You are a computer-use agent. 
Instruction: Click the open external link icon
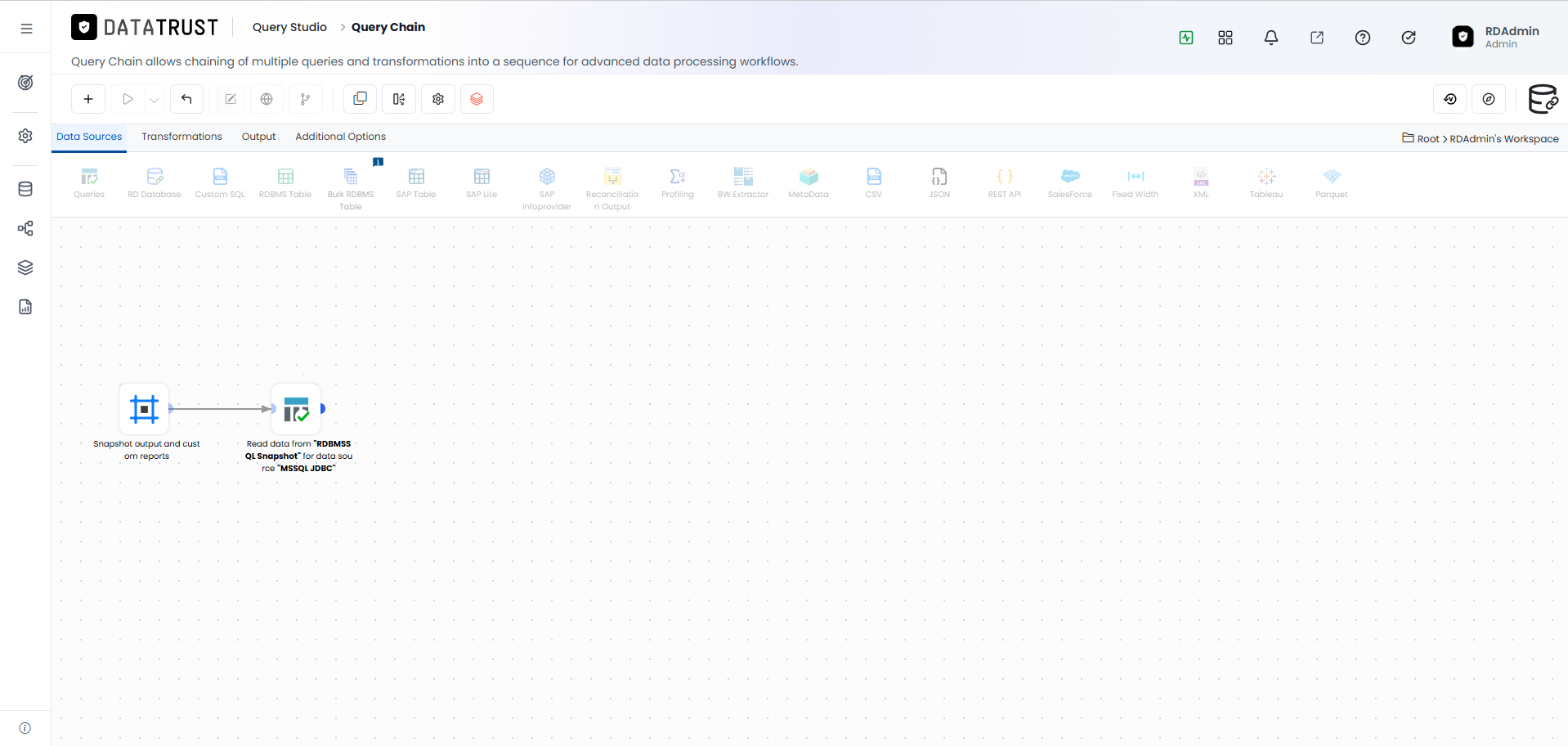click(x=1317, y=38)
